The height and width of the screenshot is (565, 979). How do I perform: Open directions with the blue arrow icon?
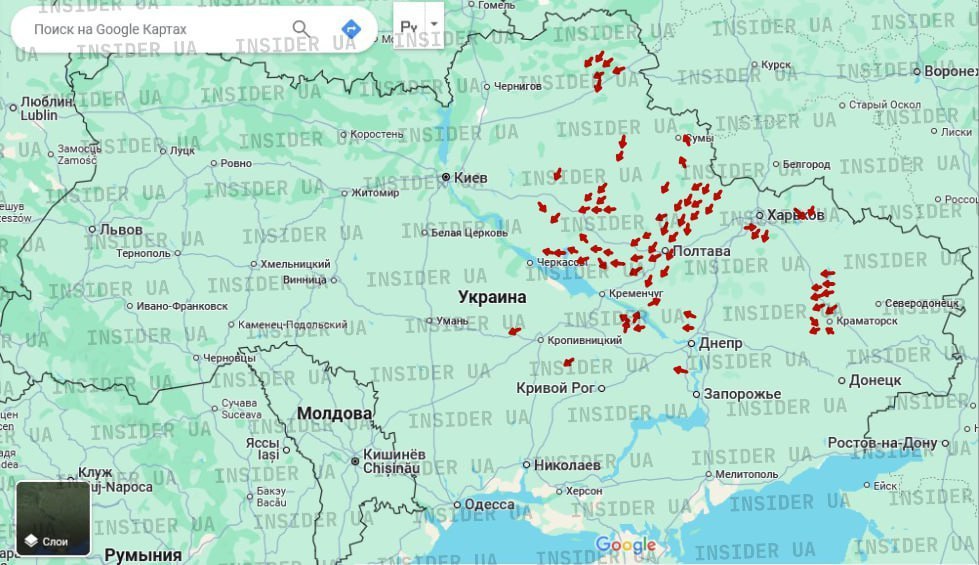(350, 29)
